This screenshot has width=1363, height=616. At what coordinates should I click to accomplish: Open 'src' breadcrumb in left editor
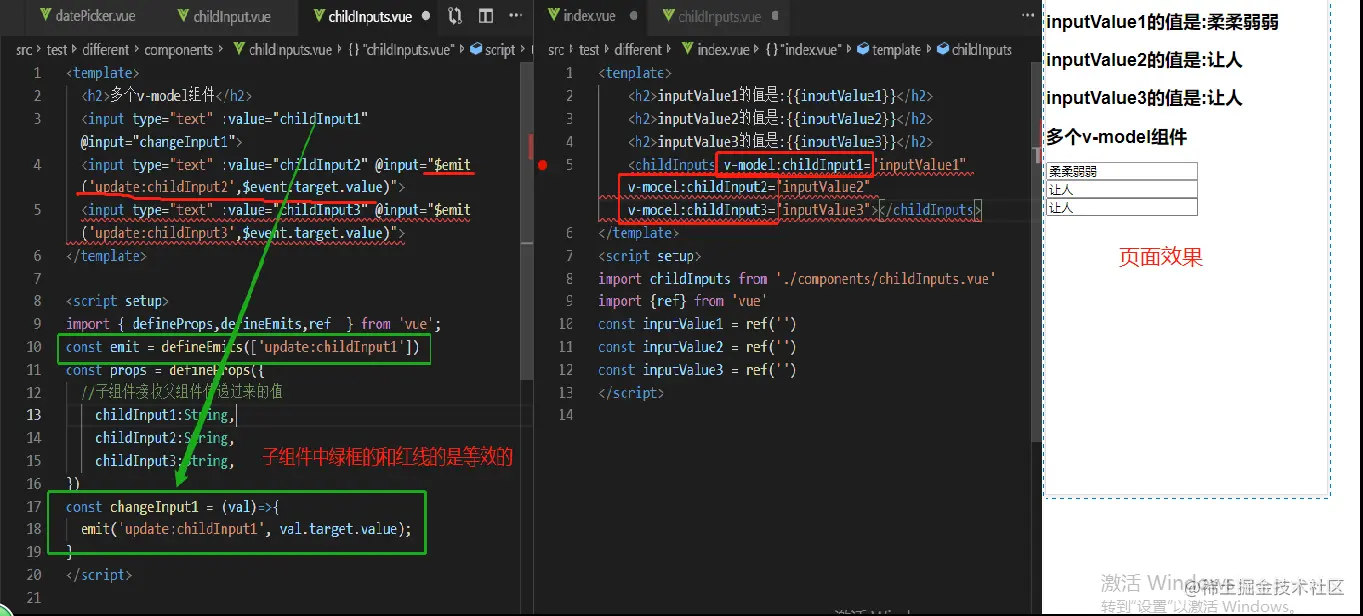24,49
